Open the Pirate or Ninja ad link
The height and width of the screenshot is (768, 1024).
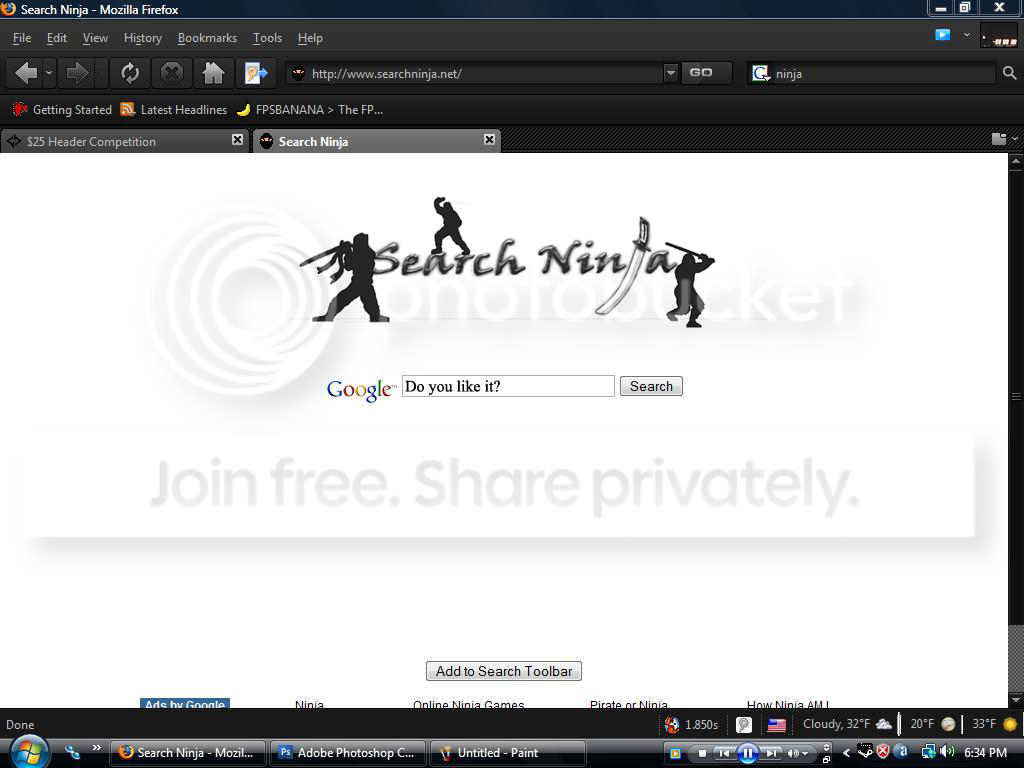tap(628, 705)
